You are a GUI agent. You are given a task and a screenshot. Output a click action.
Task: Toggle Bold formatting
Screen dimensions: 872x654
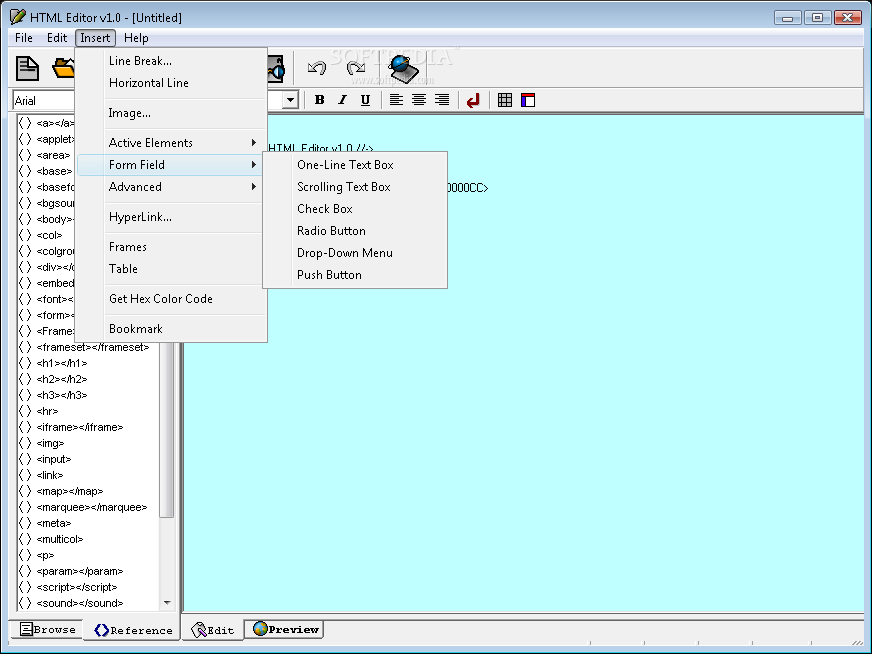click(x=319, y=100)
